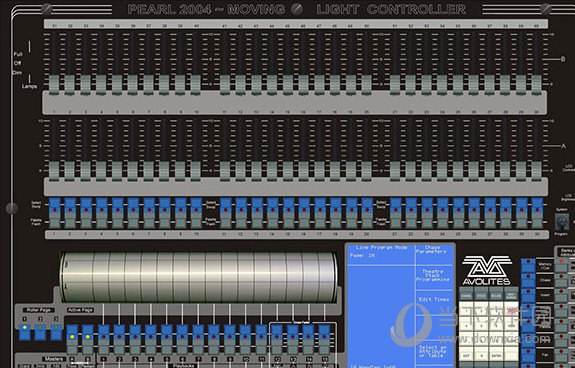The width and height of the screenshot is (575, 368).
Task: Grab bank A fader above Swap button 20
Action: 367,171
